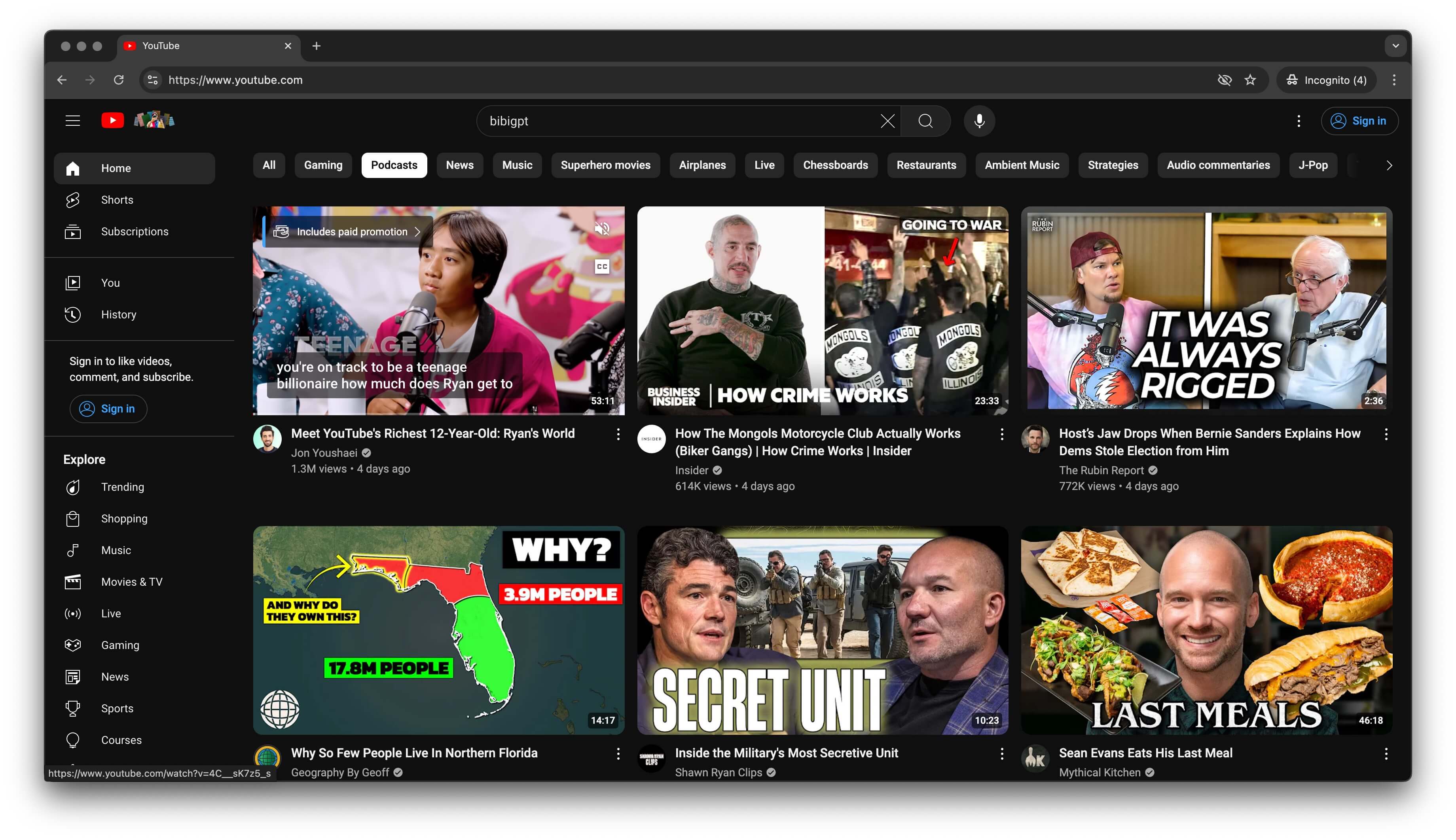The image size is (1456, 840).
Task: Open History in the sidebar
Action: click(118, 314)
